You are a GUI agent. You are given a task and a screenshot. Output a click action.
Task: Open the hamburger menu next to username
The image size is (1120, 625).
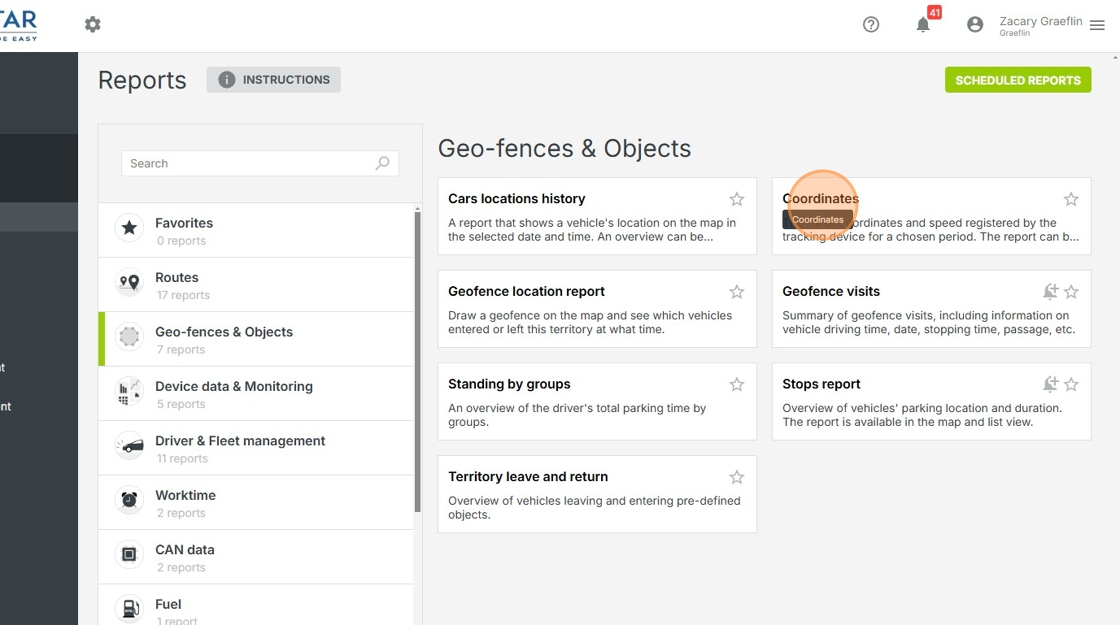tap(1098, 25)
